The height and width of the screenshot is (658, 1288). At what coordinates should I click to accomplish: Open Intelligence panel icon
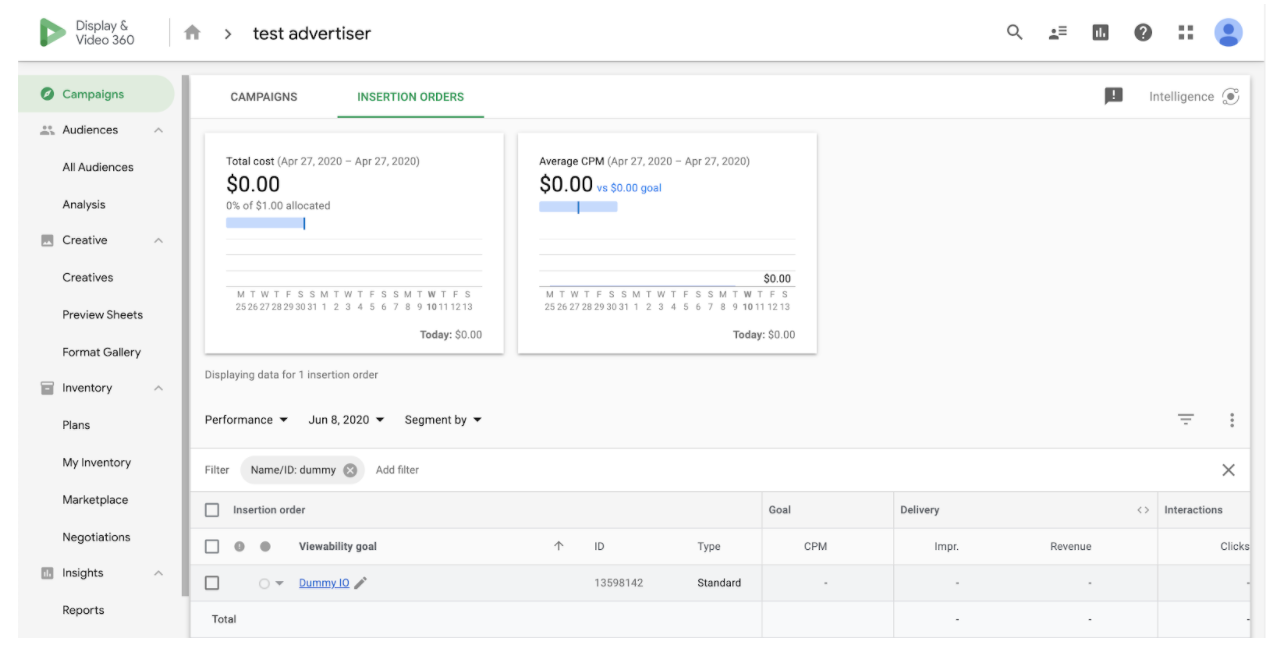click(1231, 97)
